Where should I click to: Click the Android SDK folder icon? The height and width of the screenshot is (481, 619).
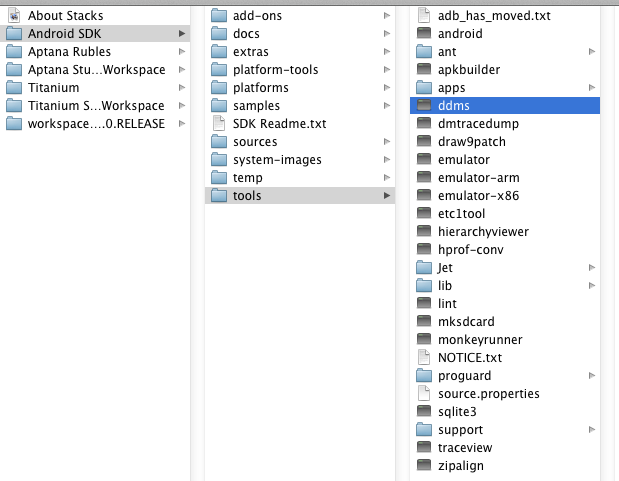[x=14, y=34]
